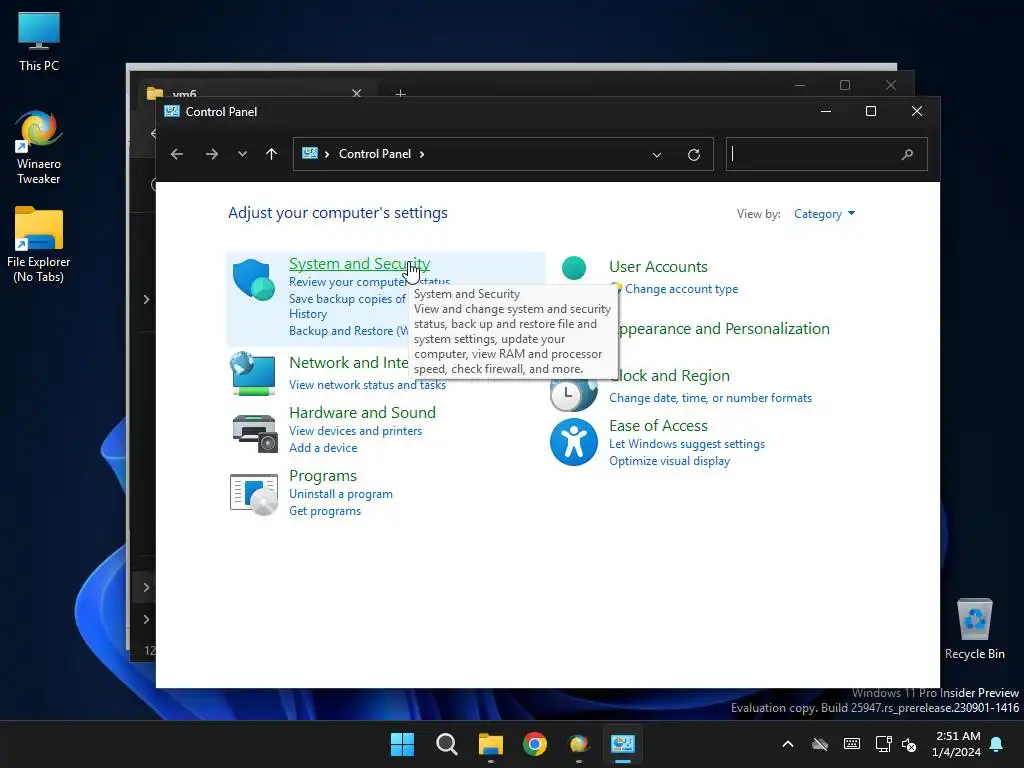1024x768 pixels.
Task: Click Save backup copies with File History
Action: point(347,306)
